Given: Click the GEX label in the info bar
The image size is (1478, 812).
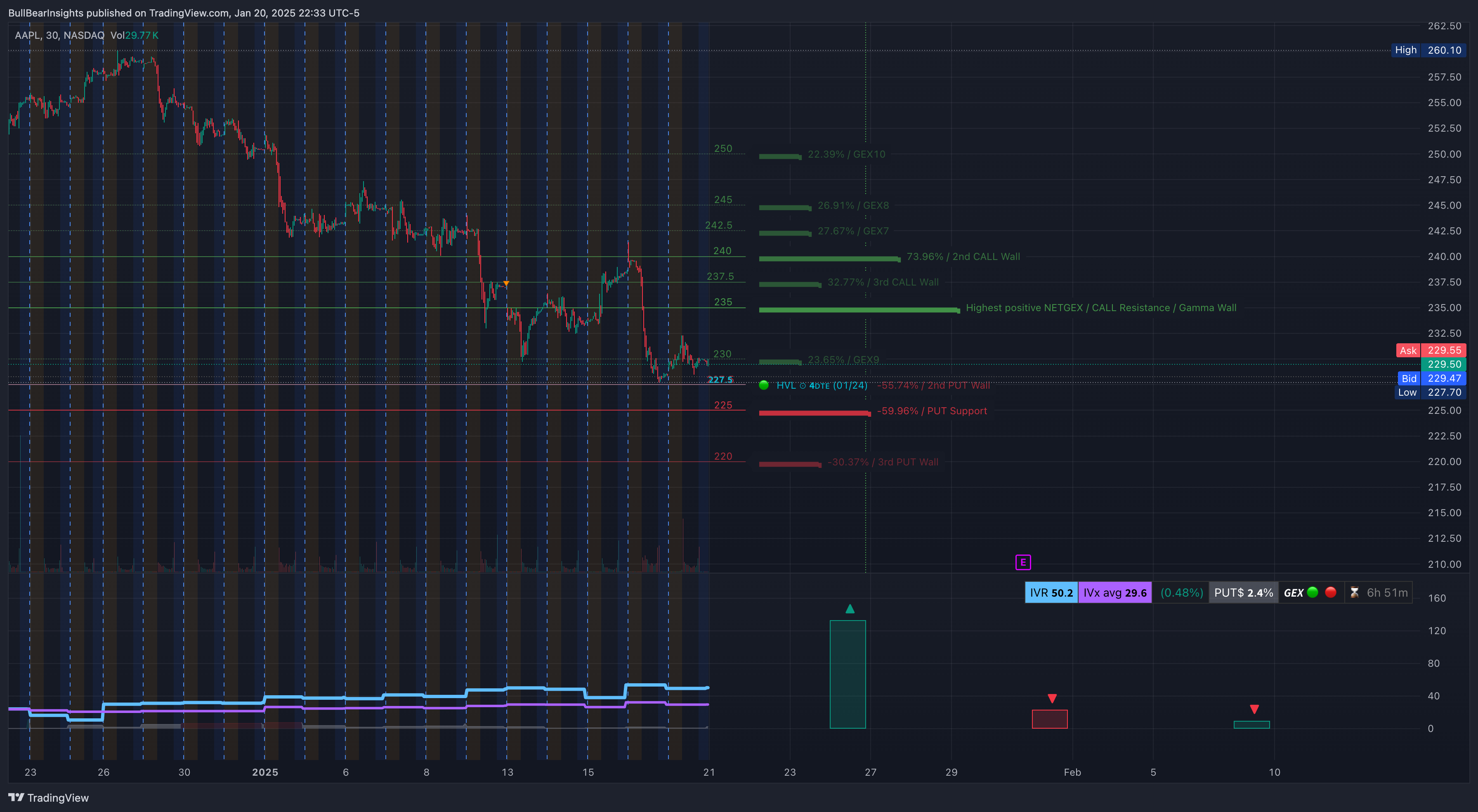Looking at the screenshot, I should 1293,593.
